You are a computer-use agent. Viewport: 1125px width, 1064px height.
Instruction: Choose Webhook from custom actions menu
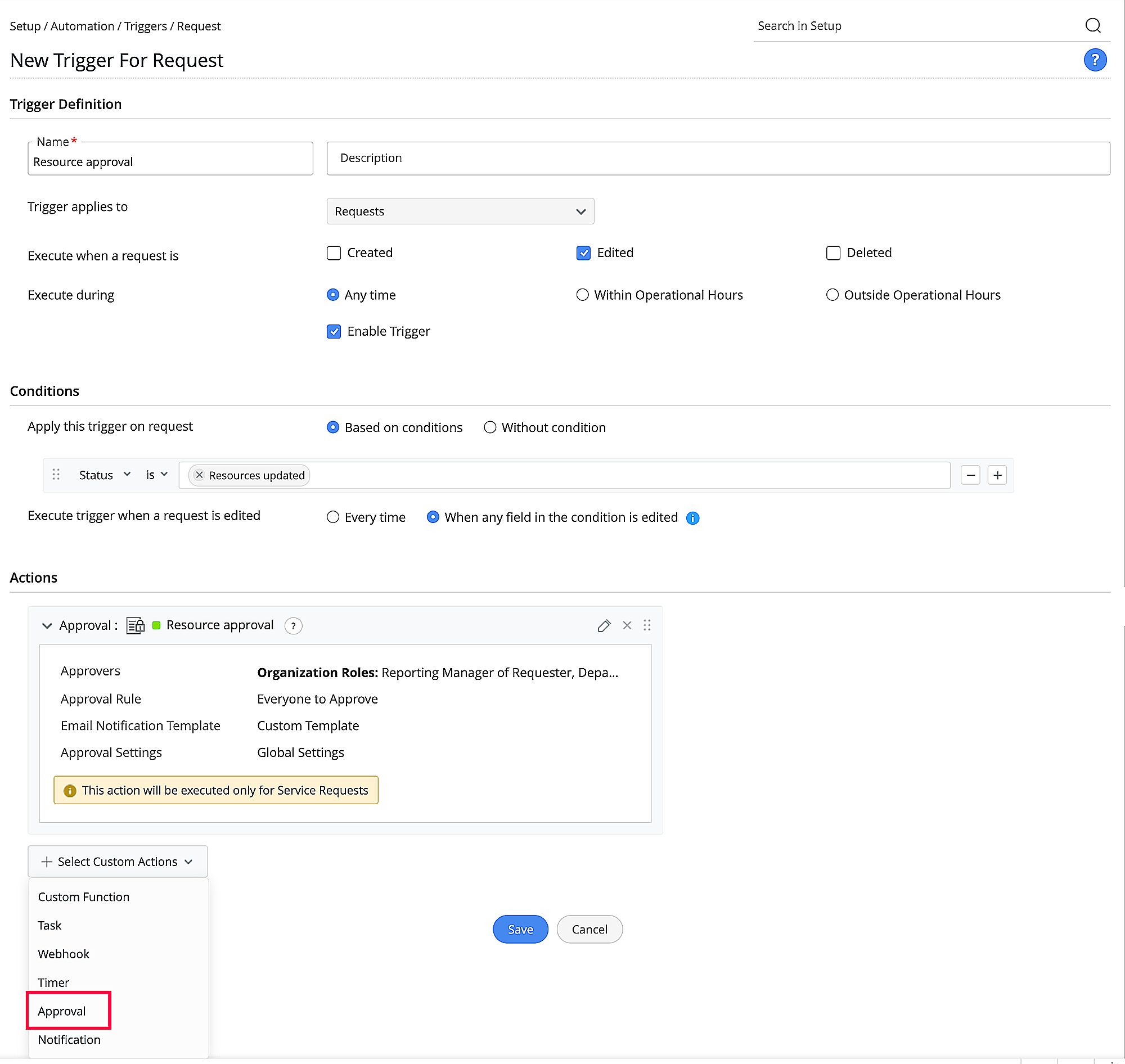click(64, 953)
